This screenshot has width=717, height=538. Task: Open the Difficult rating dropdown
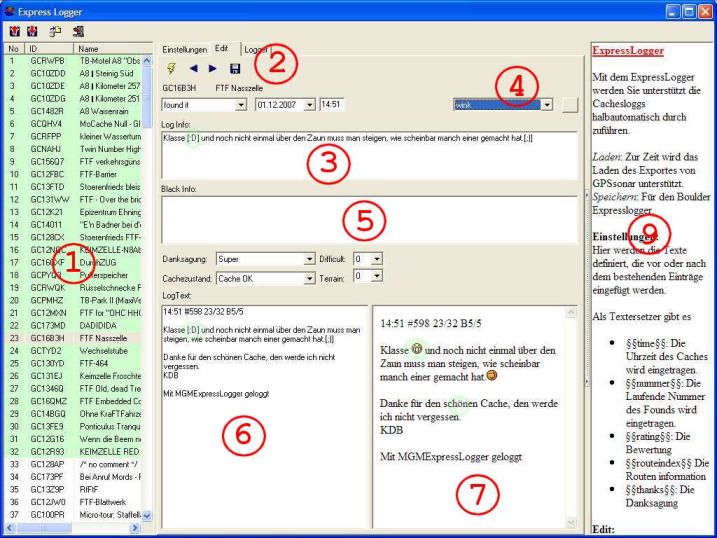pyautogui.click(x=377, y=259)
